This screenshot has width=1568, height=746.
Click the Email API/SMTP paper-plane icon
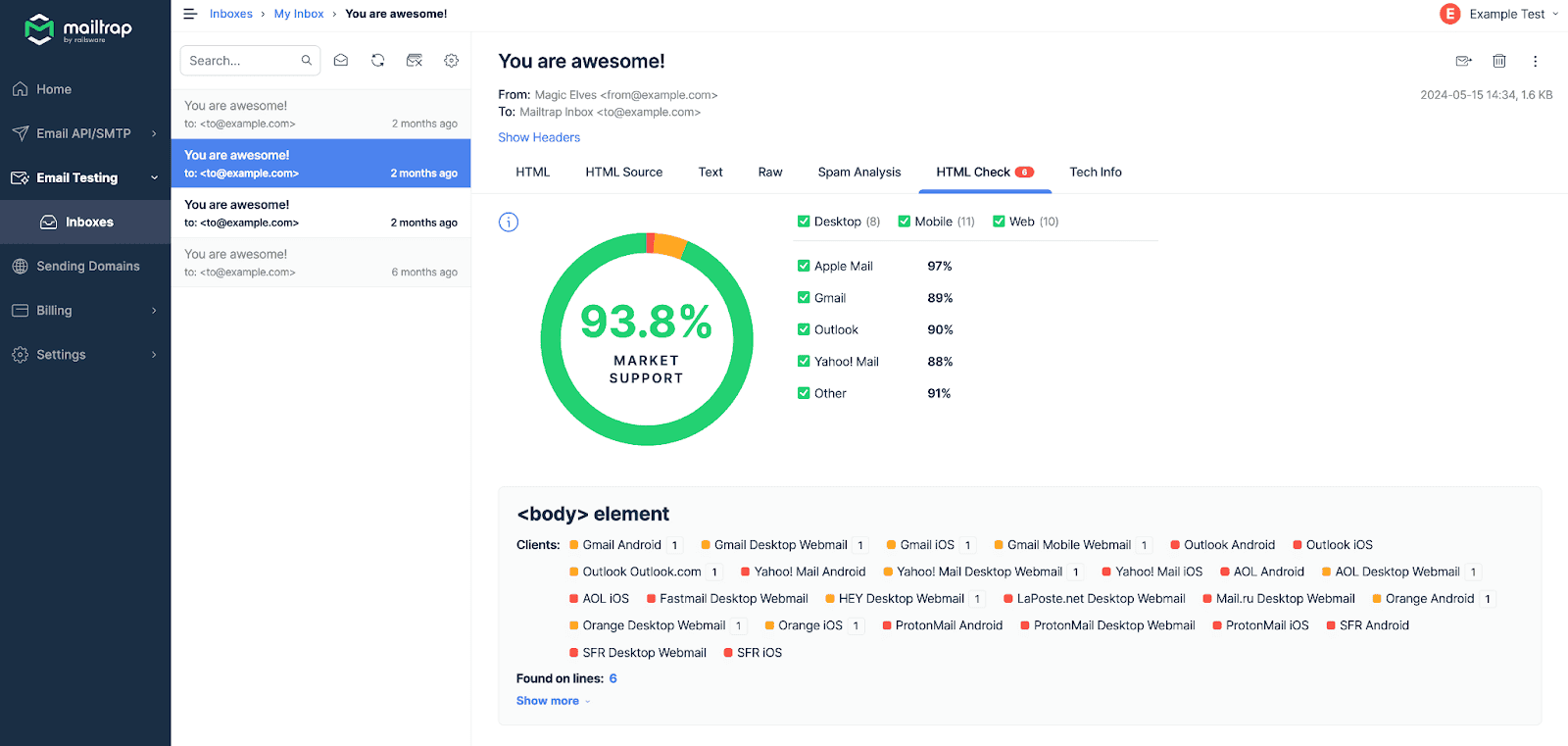click(20, 133)
